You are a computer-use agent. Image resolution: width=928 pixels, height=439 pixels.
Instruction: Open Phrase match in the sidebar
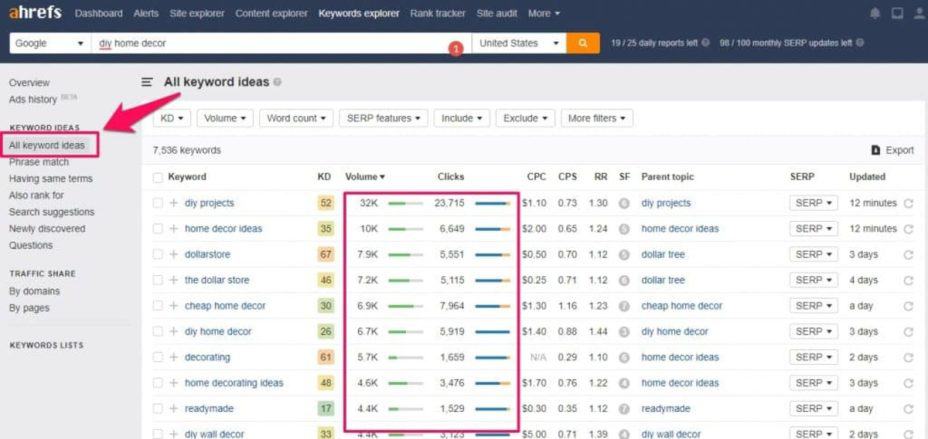coord(39,162)
